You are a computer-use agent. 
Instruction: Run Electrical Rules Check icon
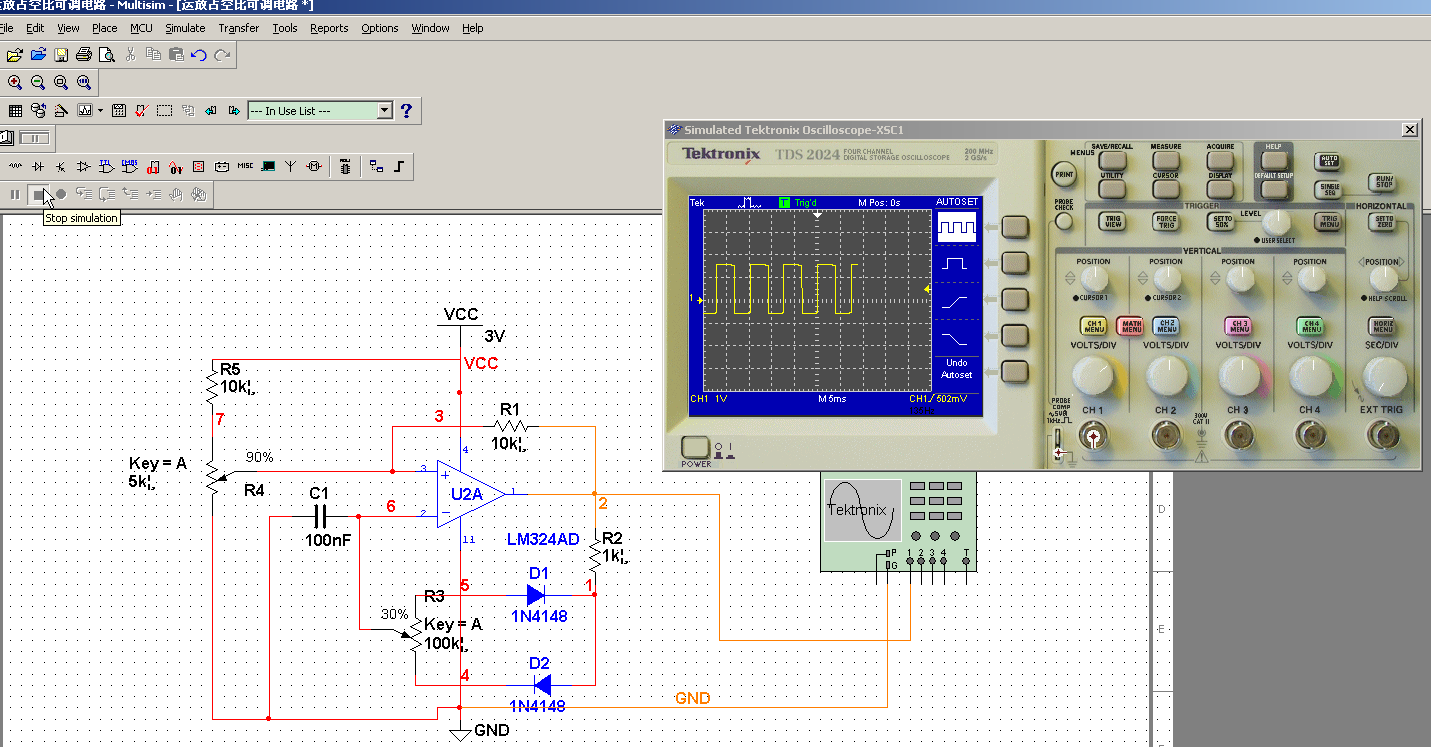click(x=141, y=110)
